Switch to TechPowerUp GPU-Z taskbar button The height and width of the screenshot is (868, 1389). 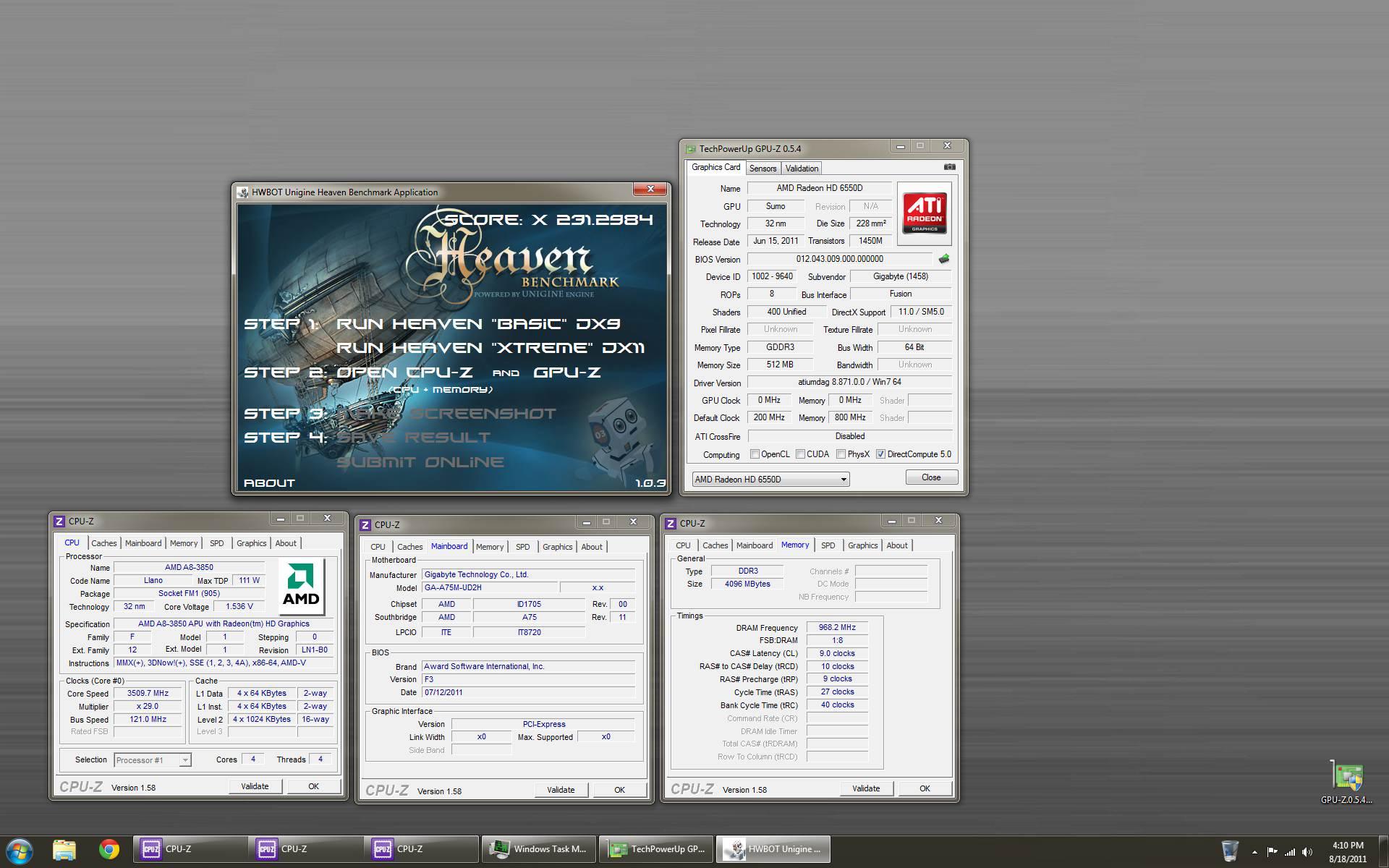coord(656,849)
